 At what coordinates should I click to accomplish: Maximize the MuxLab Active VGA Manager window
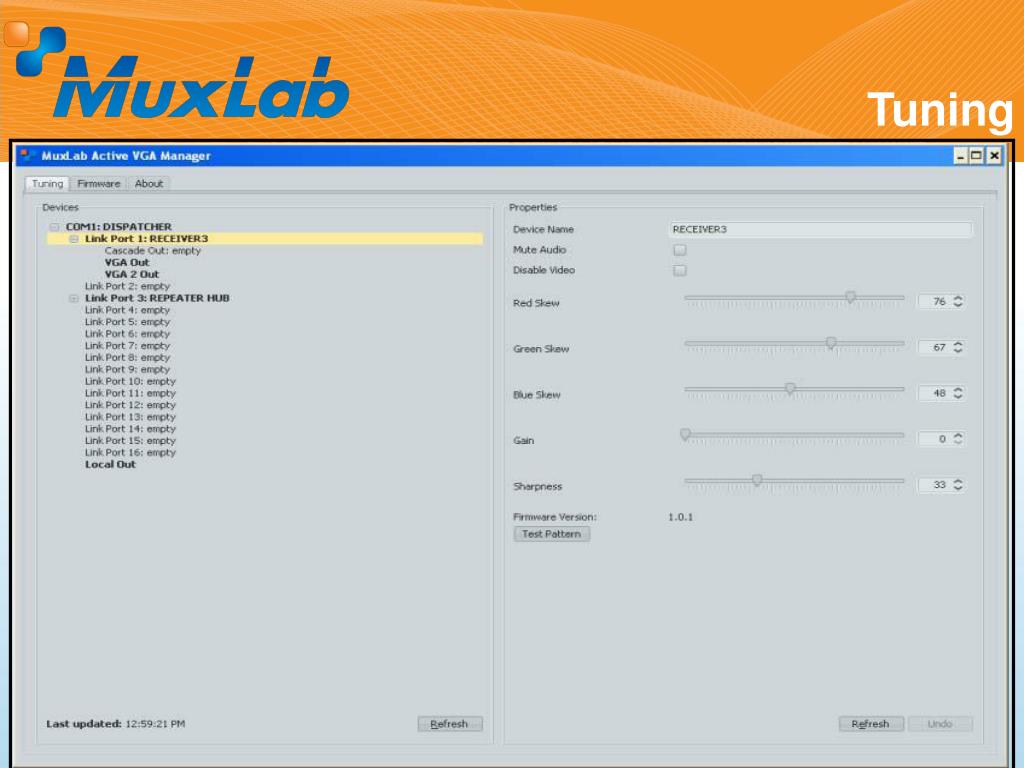point(976,156)
